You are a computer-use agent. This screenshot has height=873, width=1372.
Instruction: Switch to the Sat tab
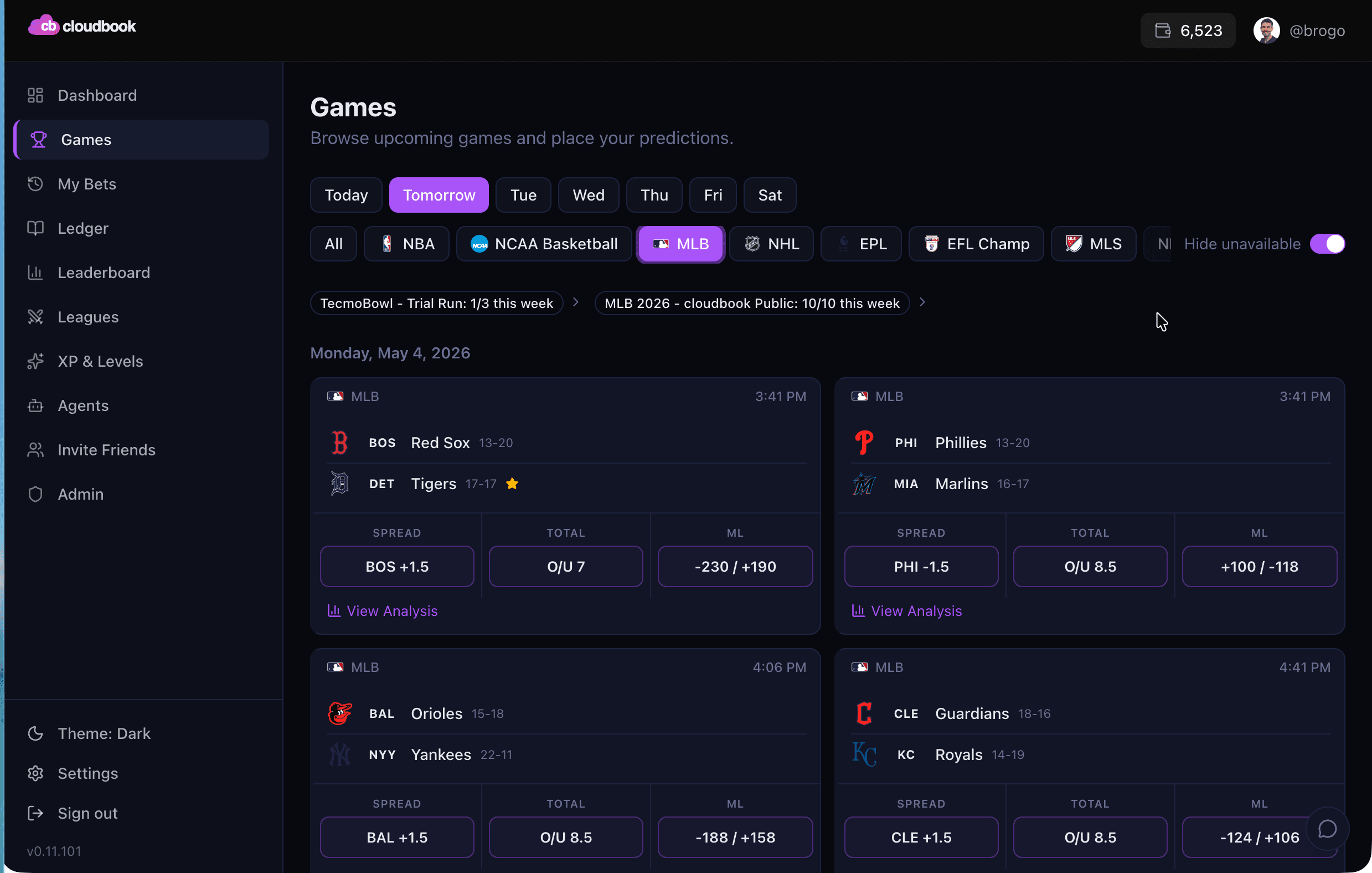(770, 195)
